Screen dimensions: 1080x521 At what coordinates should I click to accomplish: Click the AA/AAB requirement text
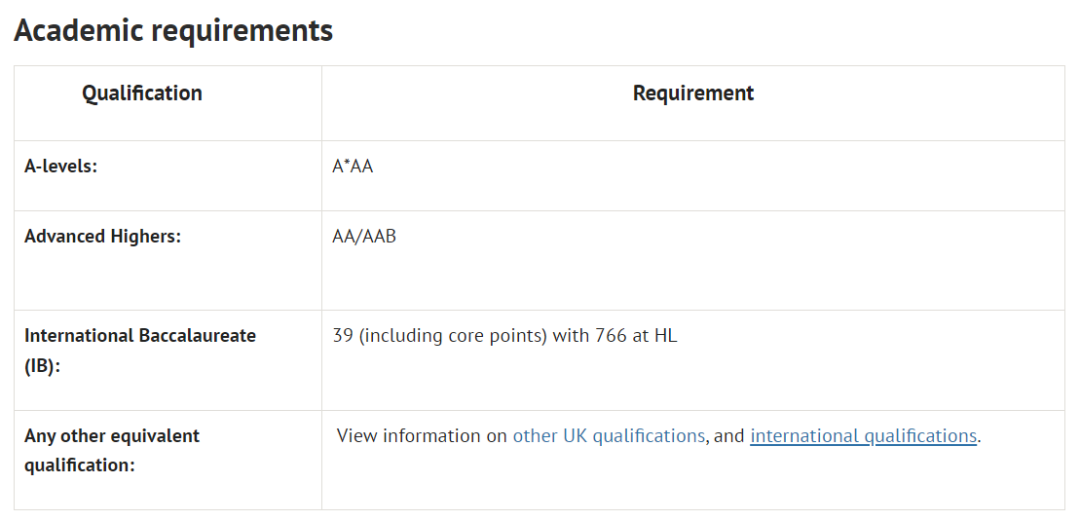coord(364,236)
